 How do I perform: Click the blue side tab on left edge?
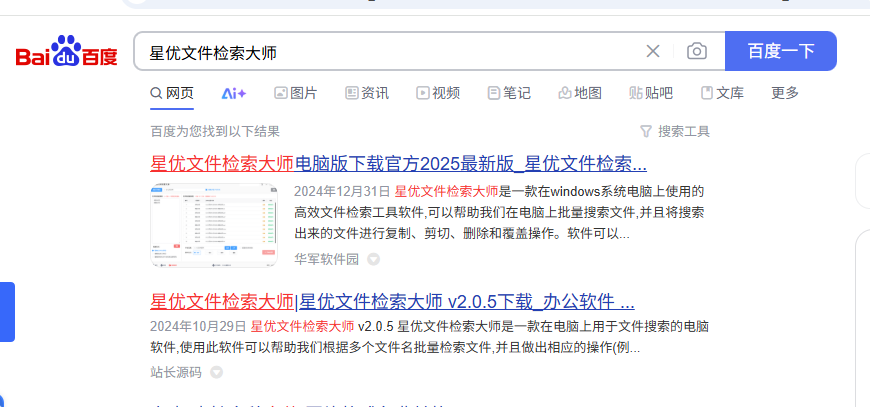tap(7, 312)
